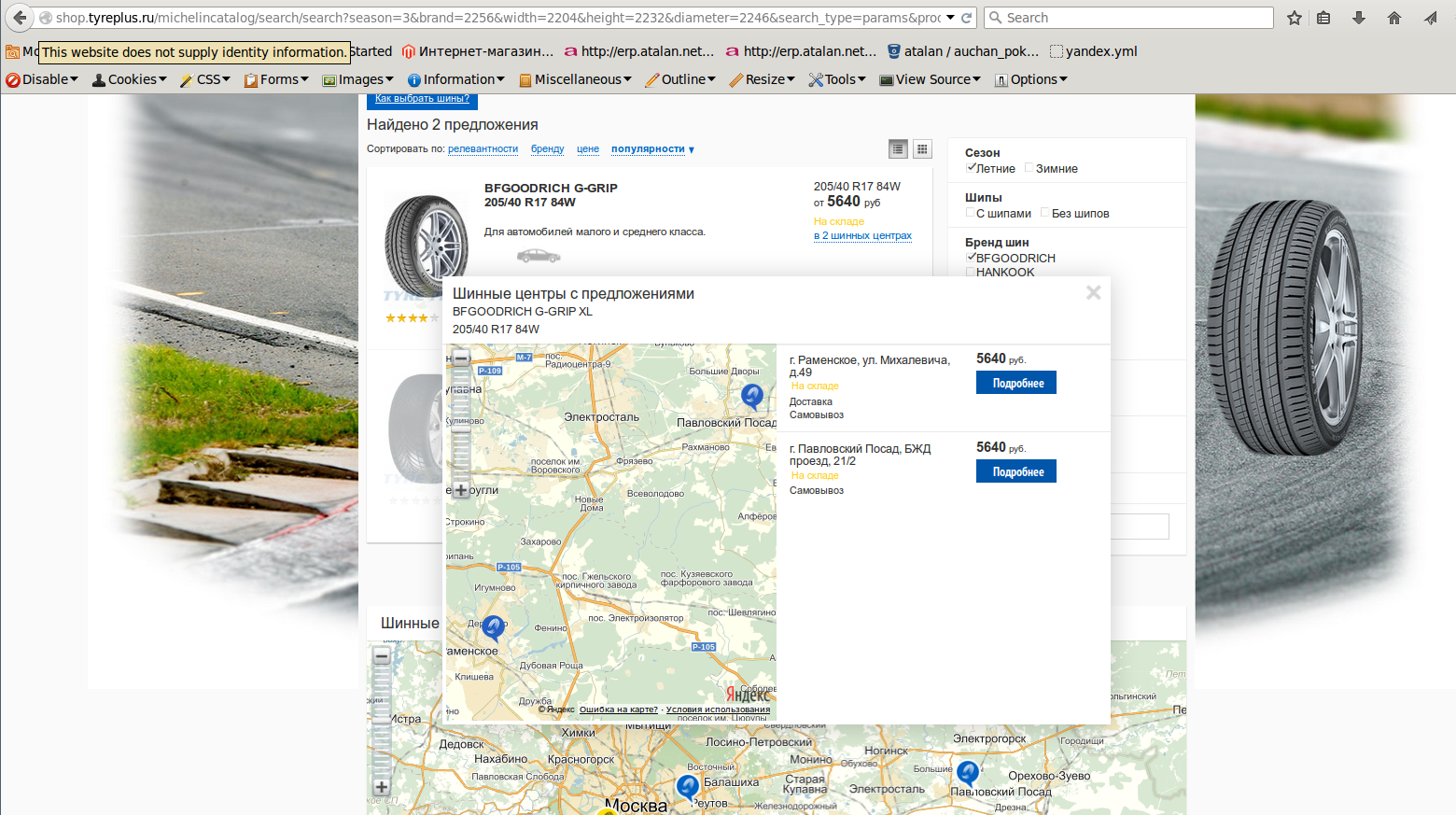Click the star rating under the tyre

click(x=412, y=318)
